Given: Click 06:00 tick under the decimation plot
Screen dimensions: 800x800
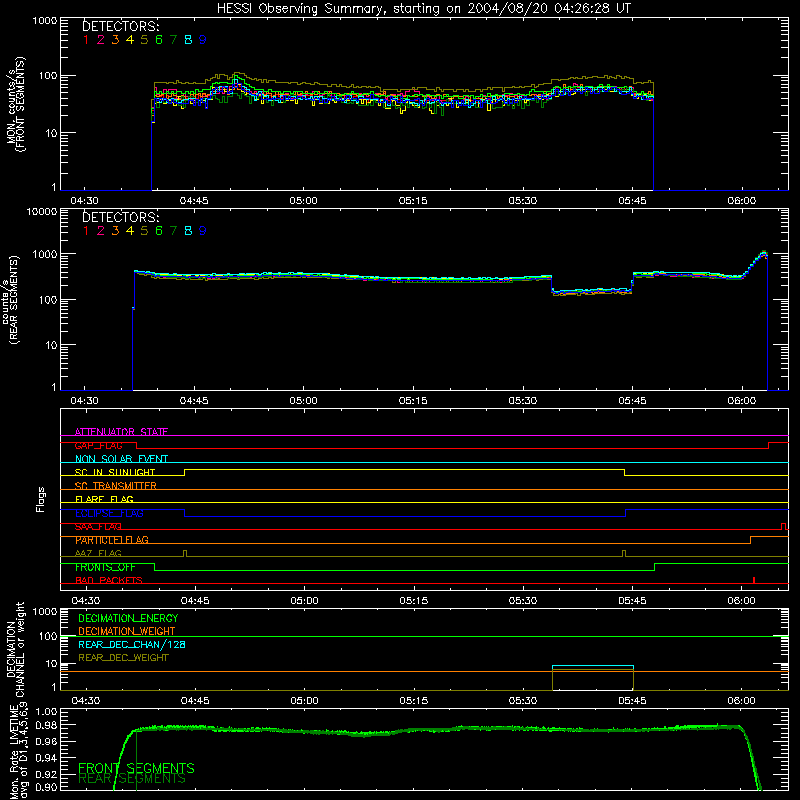Looking at the screenshot, I should [741, 701].
